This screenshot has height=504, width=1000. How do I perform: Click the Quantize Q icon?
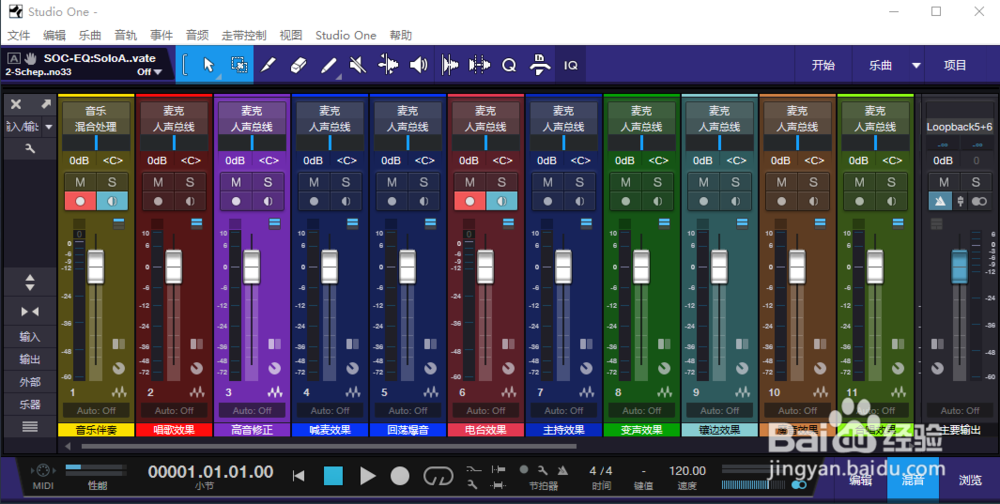point(509,65)
